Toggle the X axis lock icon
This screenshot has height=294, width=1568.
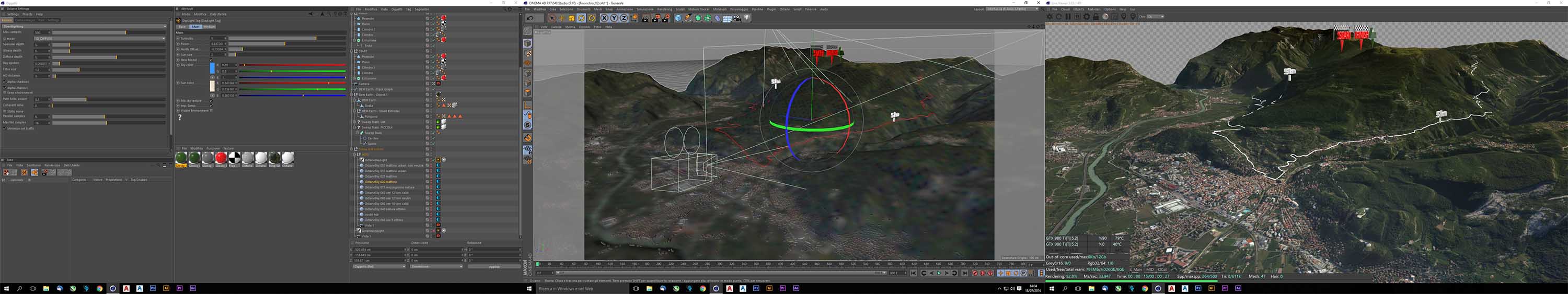pos(604,18)
